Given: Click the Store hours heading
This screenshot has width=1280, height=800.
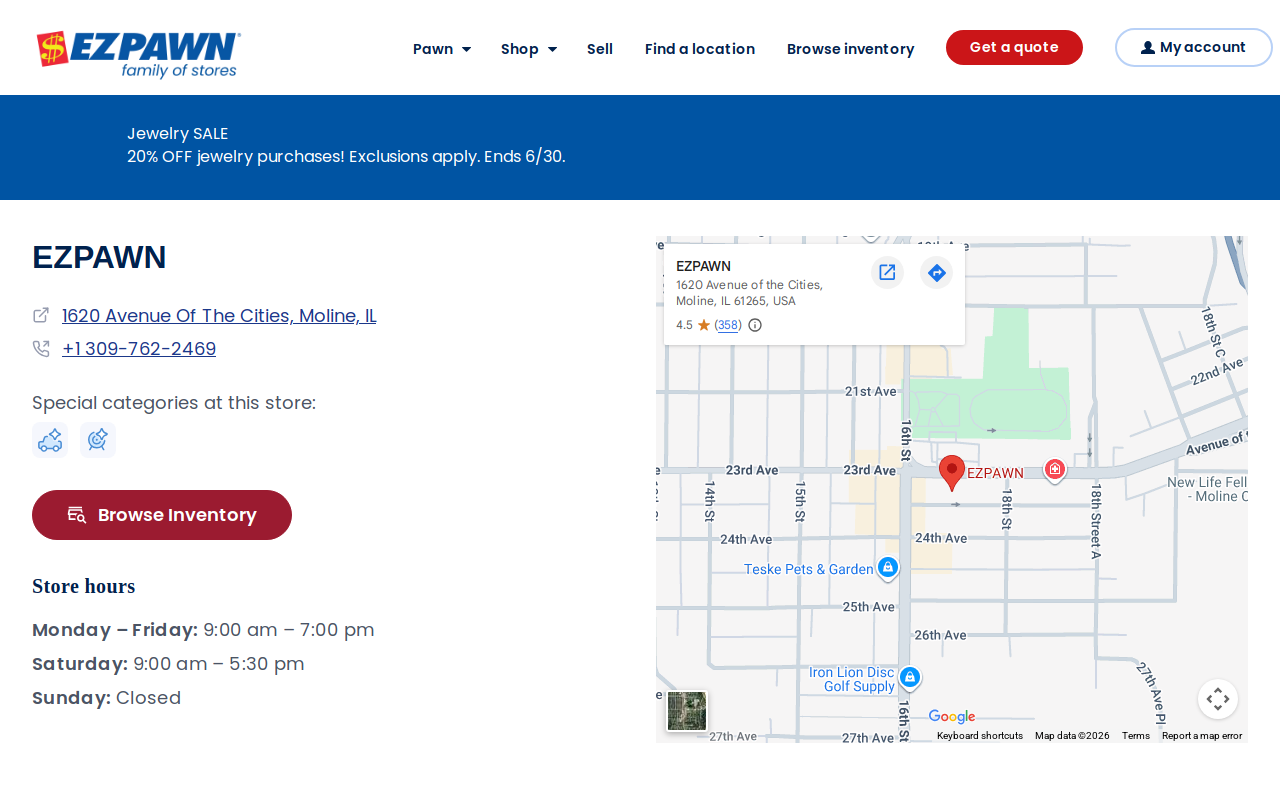Looking at the screenshot, I should [84, 586].
